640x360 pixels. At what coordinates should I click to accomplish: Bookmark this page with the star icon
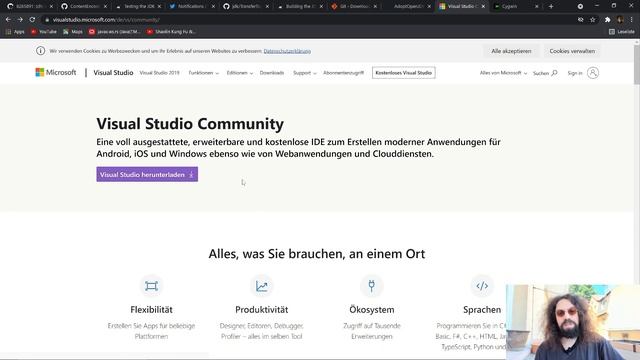593,20
